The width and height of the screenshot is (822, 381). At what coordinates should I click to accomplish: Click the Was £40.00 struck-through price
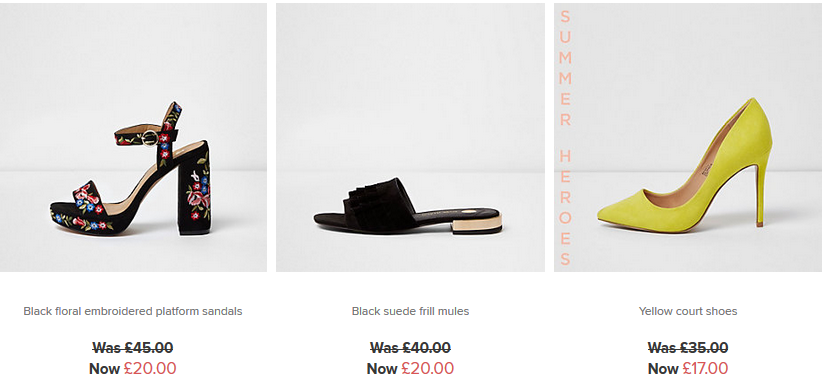point(410,347)
